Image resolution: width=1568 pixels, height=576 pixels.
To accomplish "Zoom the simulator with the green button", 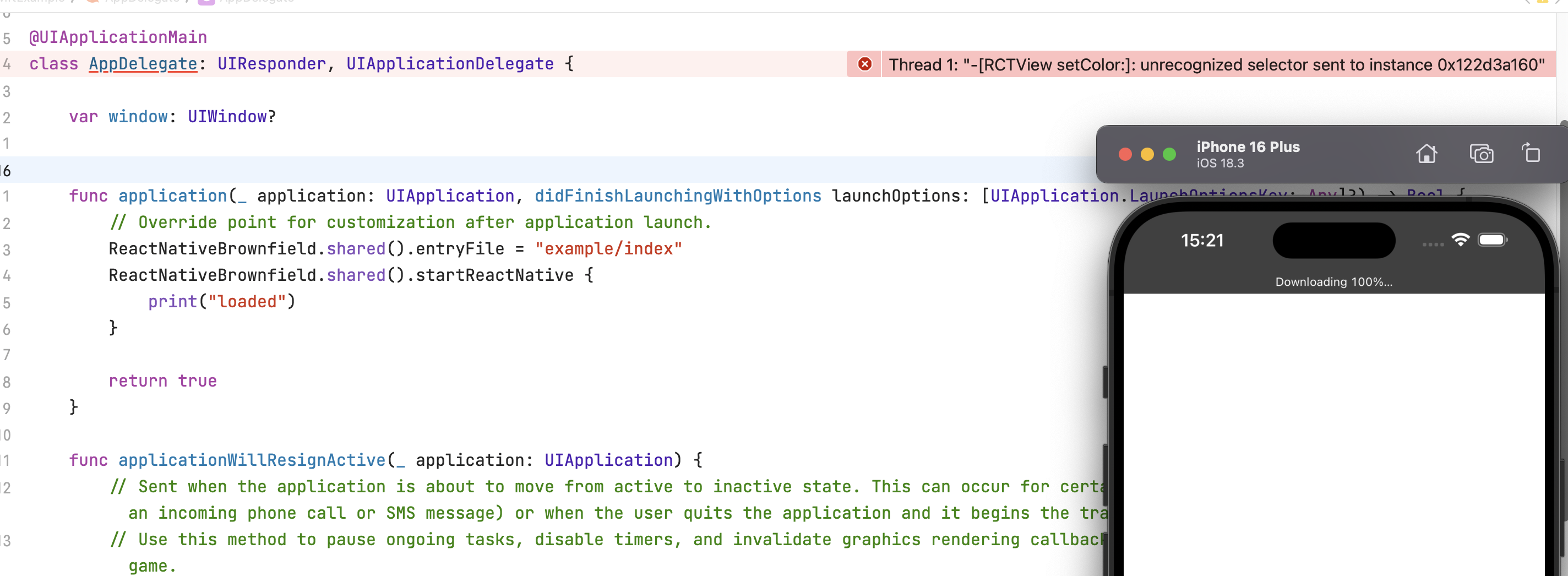I will click(1169, 154).
